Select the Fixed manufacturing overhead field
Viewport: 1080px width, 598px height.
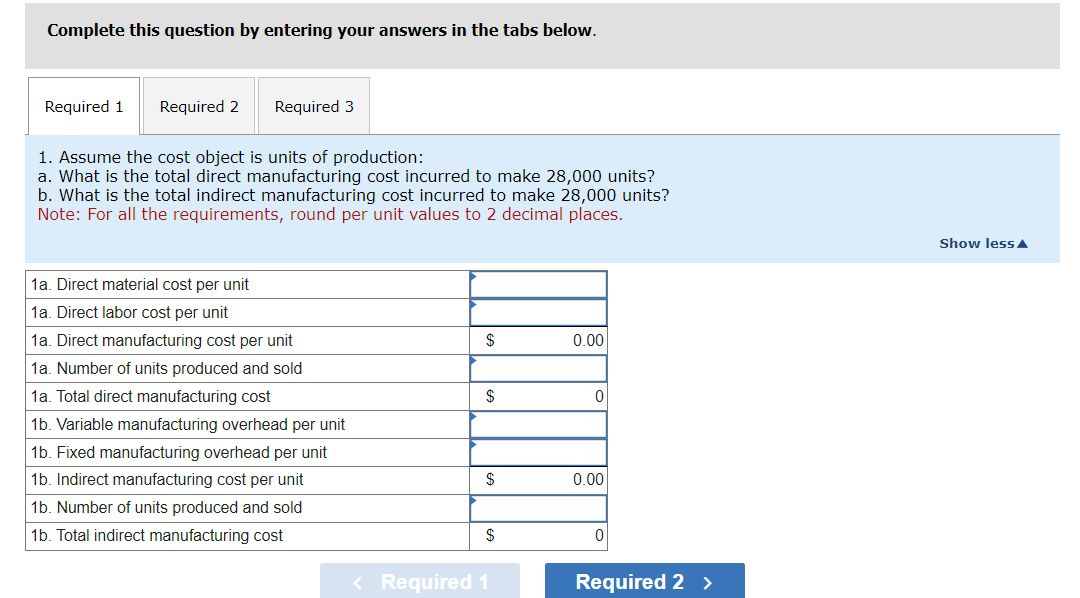tap(538, 452)
